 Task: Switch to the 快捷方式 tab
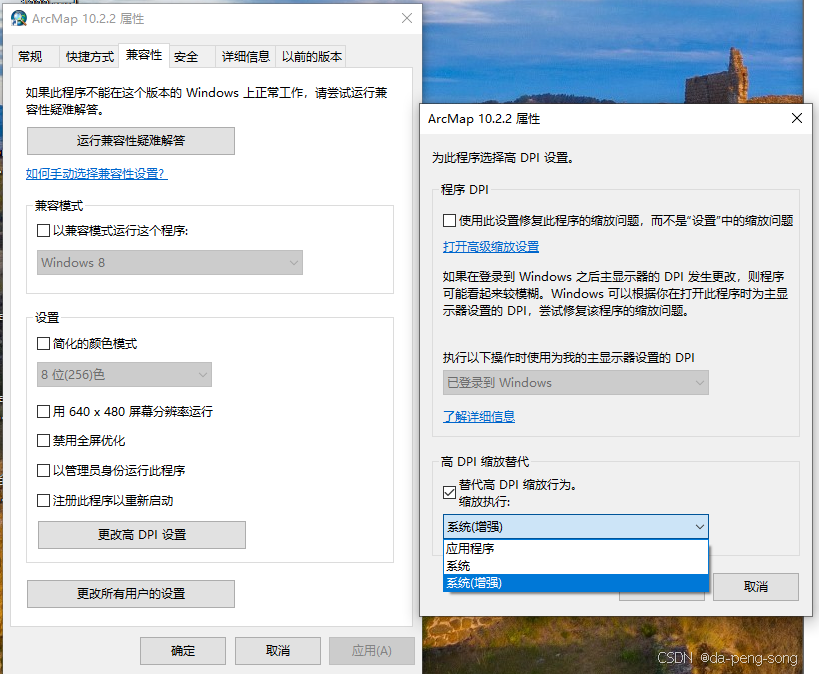tap(89, 56)
